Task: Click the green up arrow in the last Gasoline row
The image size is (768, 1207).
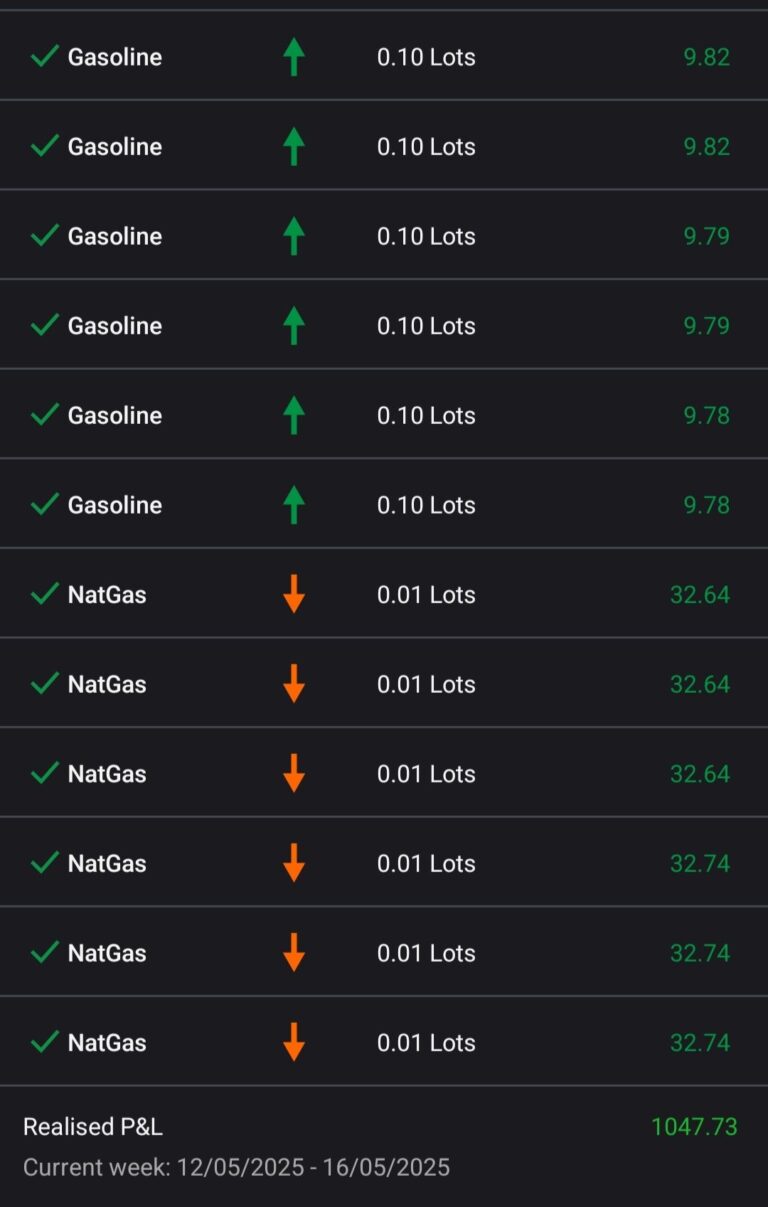Action: (293, 504)
